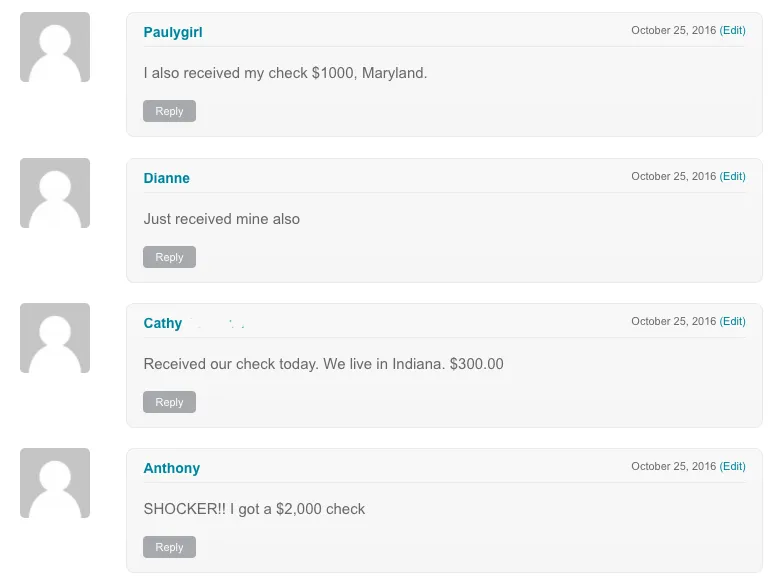Click the date on Paulygirl's comment

(673, 30)
